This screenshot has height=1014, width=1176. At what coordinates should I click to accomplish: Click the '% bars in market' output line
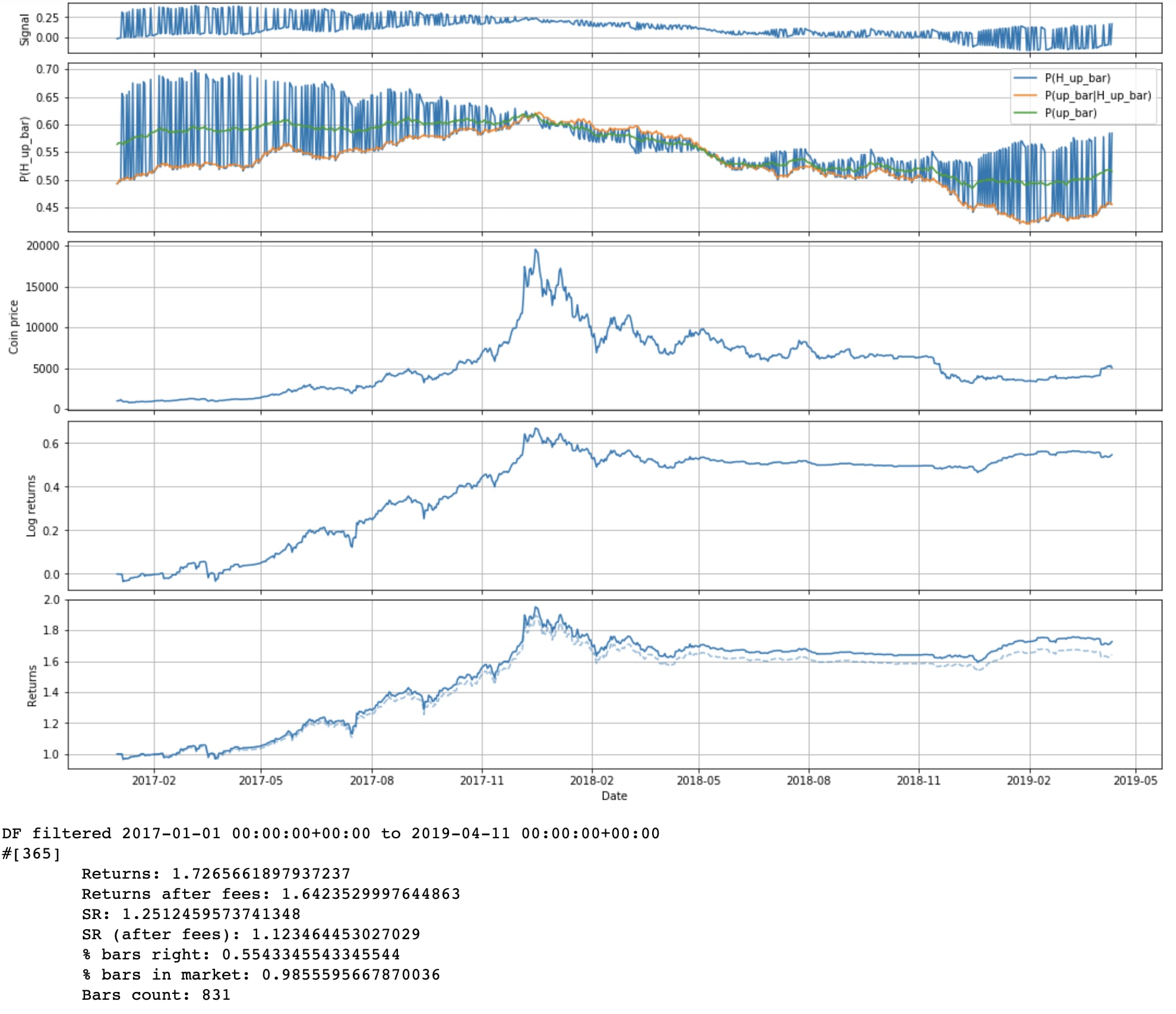(x=261, y=975)
